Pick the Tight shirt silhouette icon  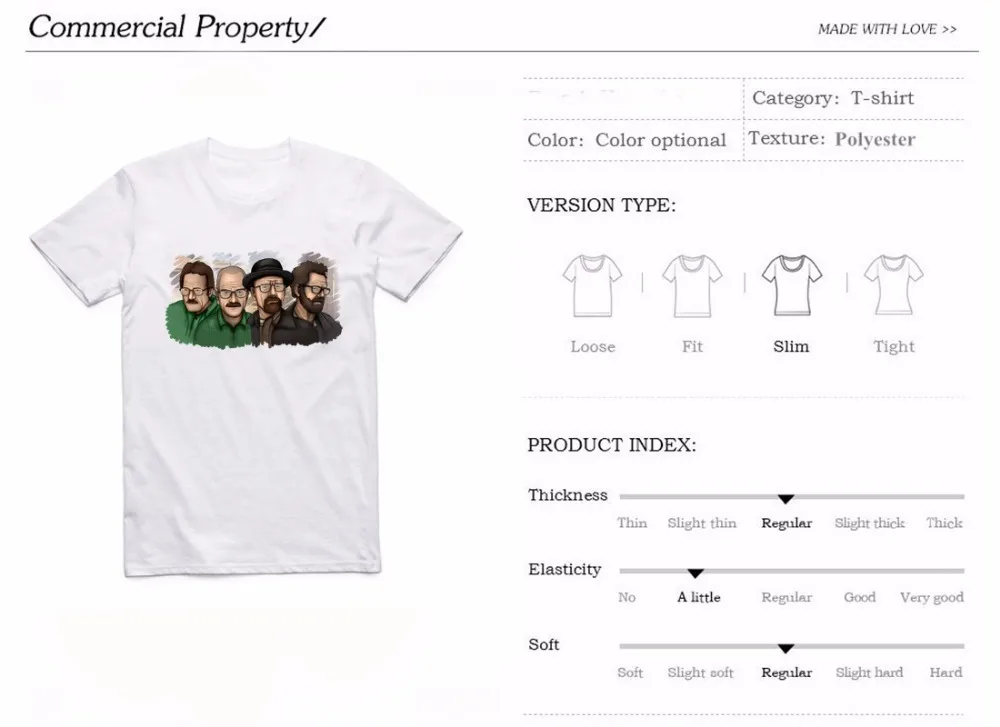(x=893, y=285)
